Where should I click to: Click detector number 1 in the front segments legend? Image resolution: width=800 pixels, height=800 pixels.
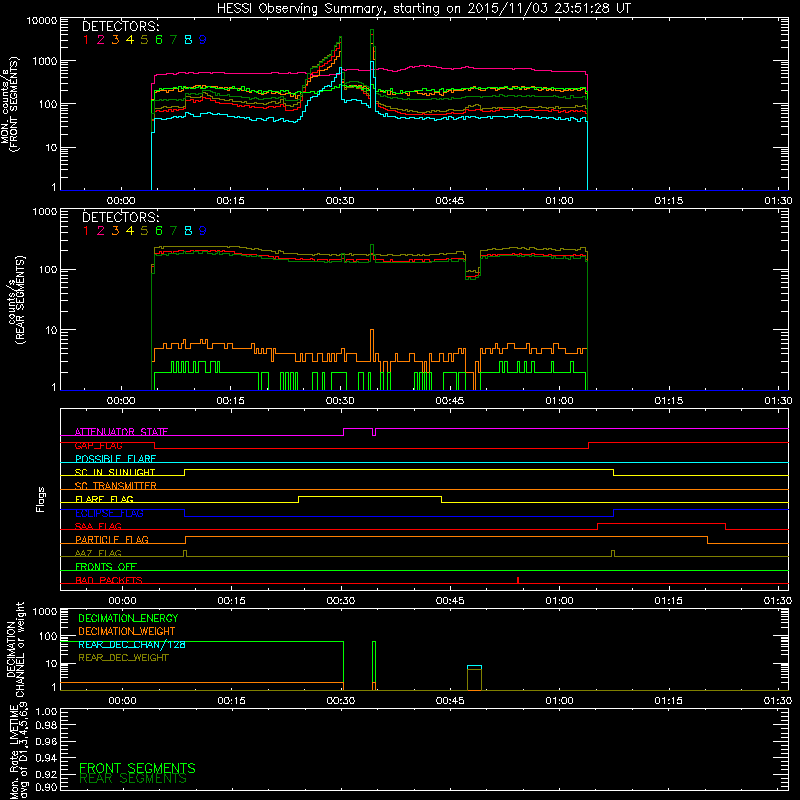(86, 39)
